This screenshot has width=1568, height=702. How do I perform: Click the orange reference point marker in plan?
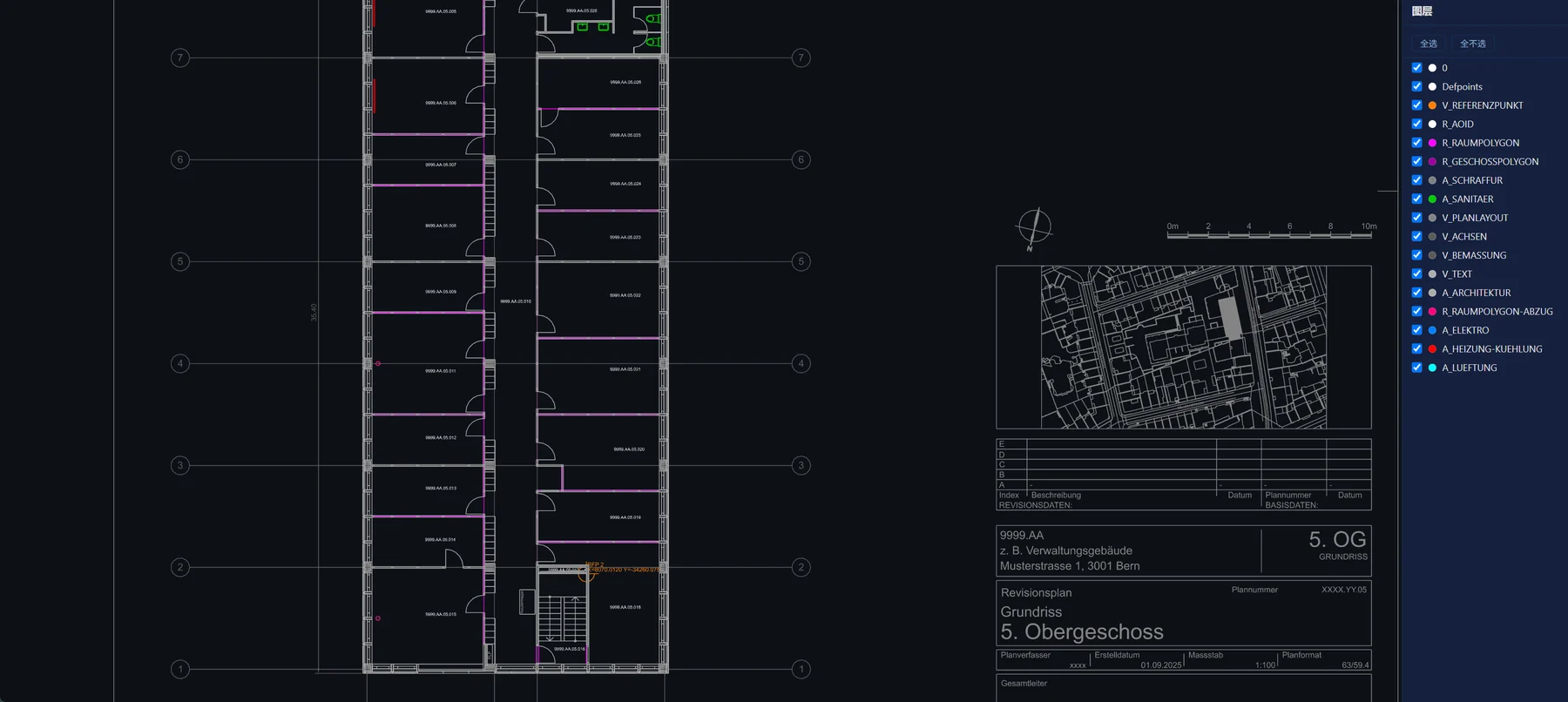[587, 574]
